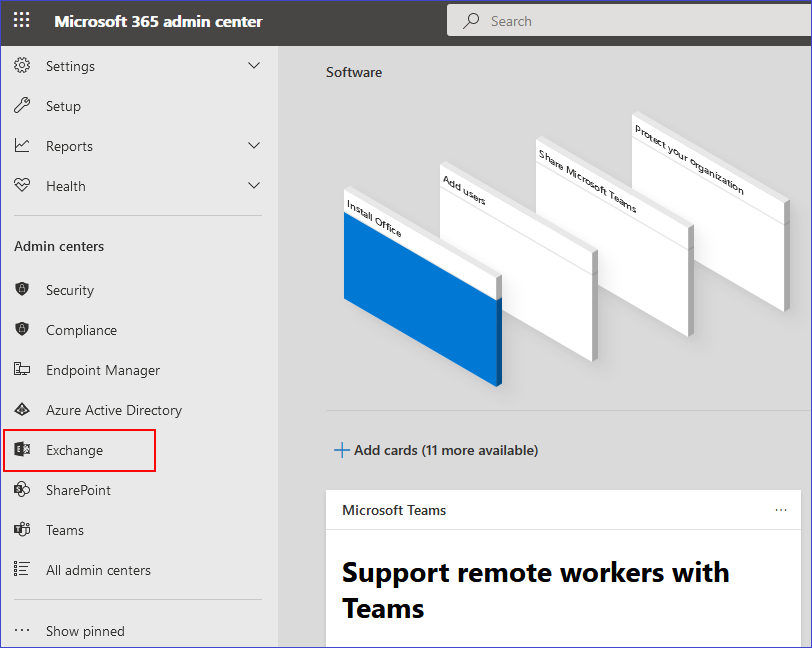Click the Azure Active Directory icon
Viewport: 812px width, 648px height.
[22, 410]
